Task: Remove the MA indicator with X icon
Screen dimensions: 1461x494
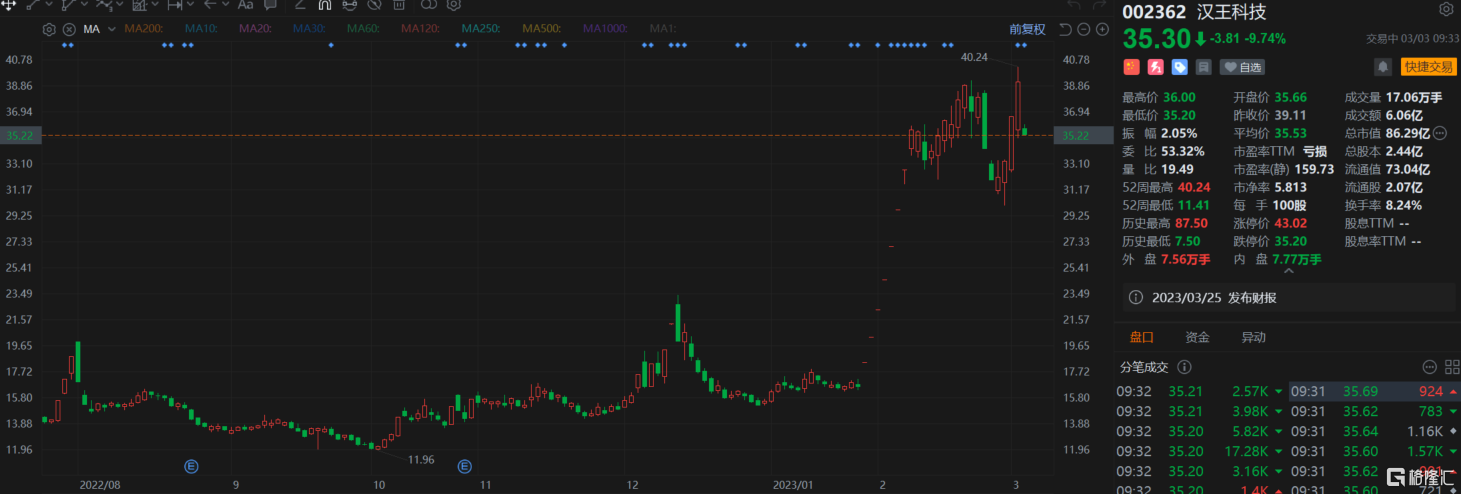Action: [69, 29]
